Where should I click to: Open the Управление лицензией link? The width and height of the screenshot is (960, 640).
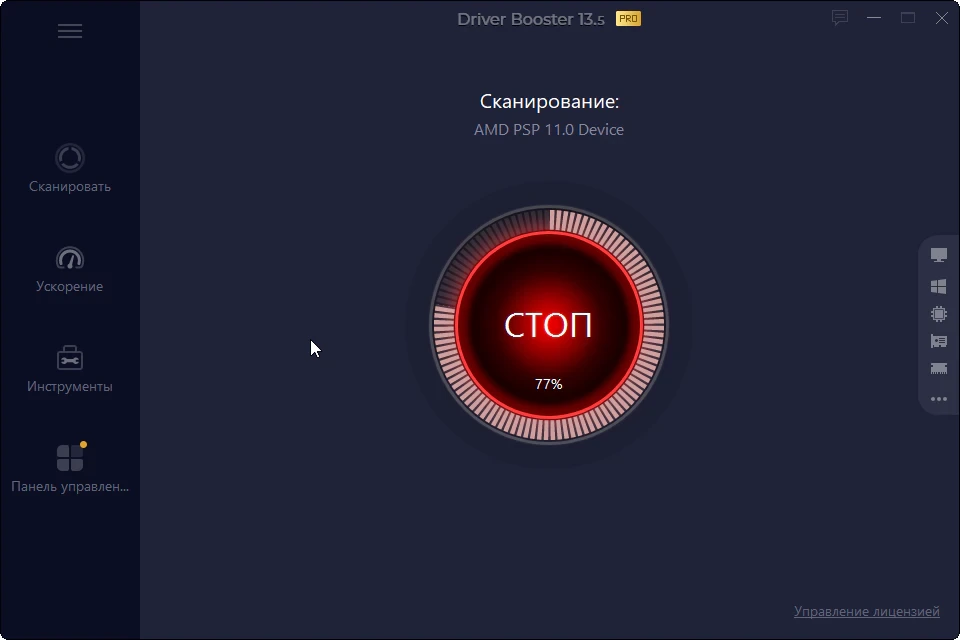click(x=866, y=611)
